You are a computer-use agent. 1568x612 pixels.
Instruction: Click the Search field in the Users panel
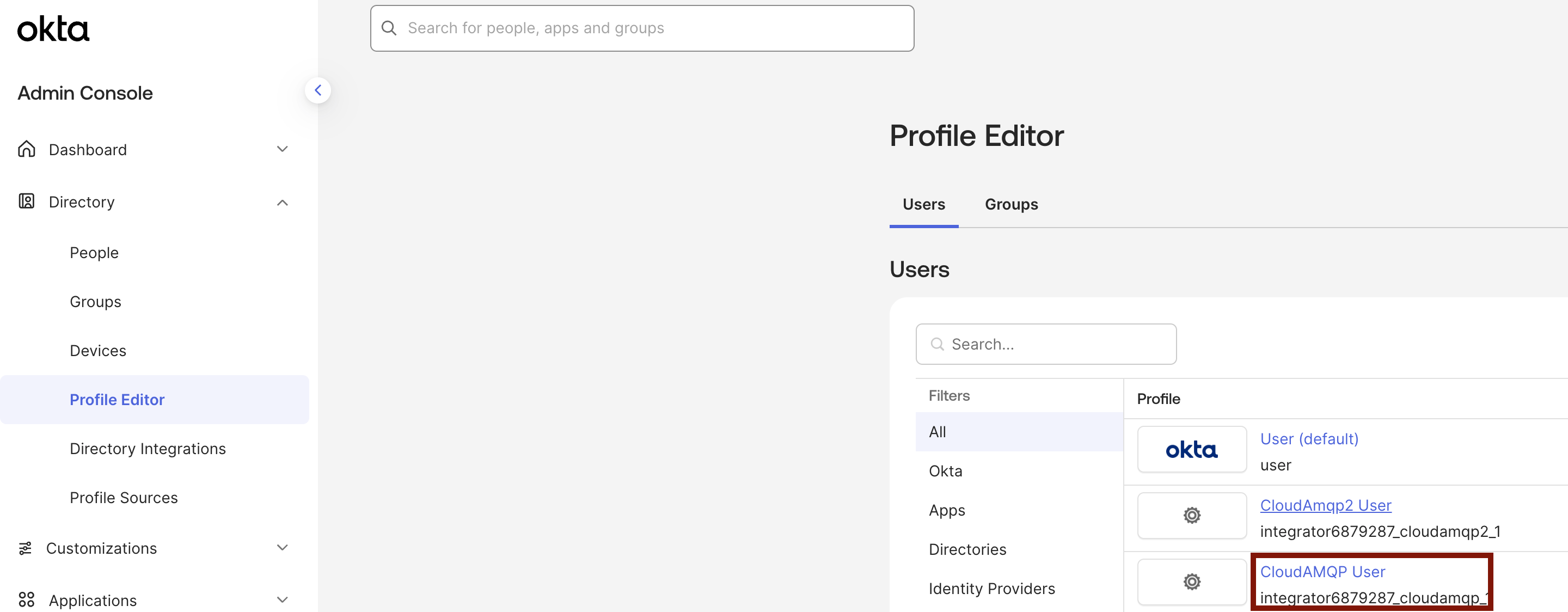click(1046, 344)
